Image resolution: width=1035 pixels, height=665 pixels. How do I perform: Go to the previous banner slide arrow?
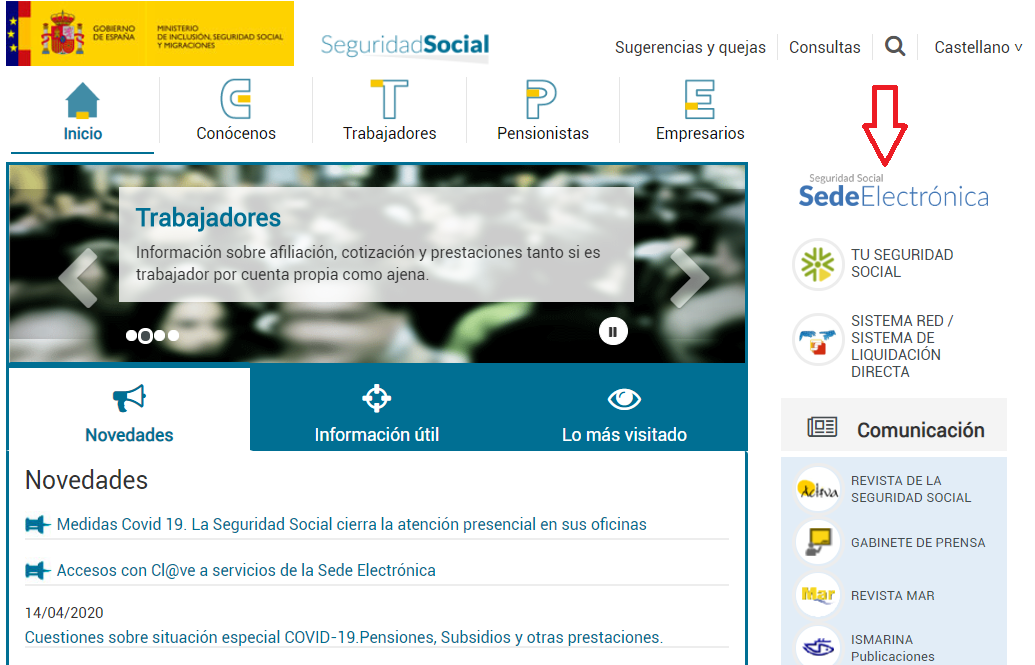coord(78,276)
